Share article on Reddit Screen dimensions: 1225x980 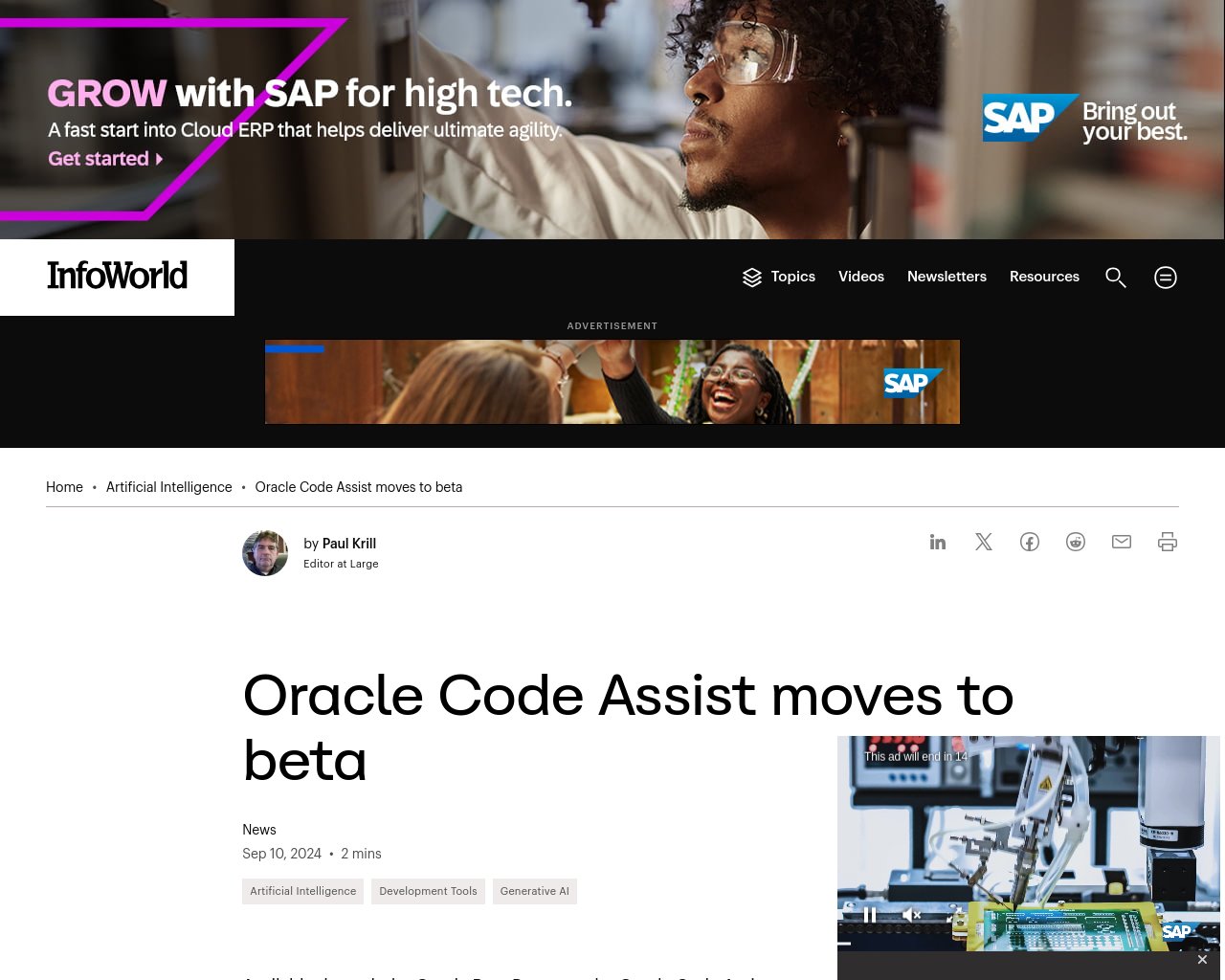[1076, 542]
